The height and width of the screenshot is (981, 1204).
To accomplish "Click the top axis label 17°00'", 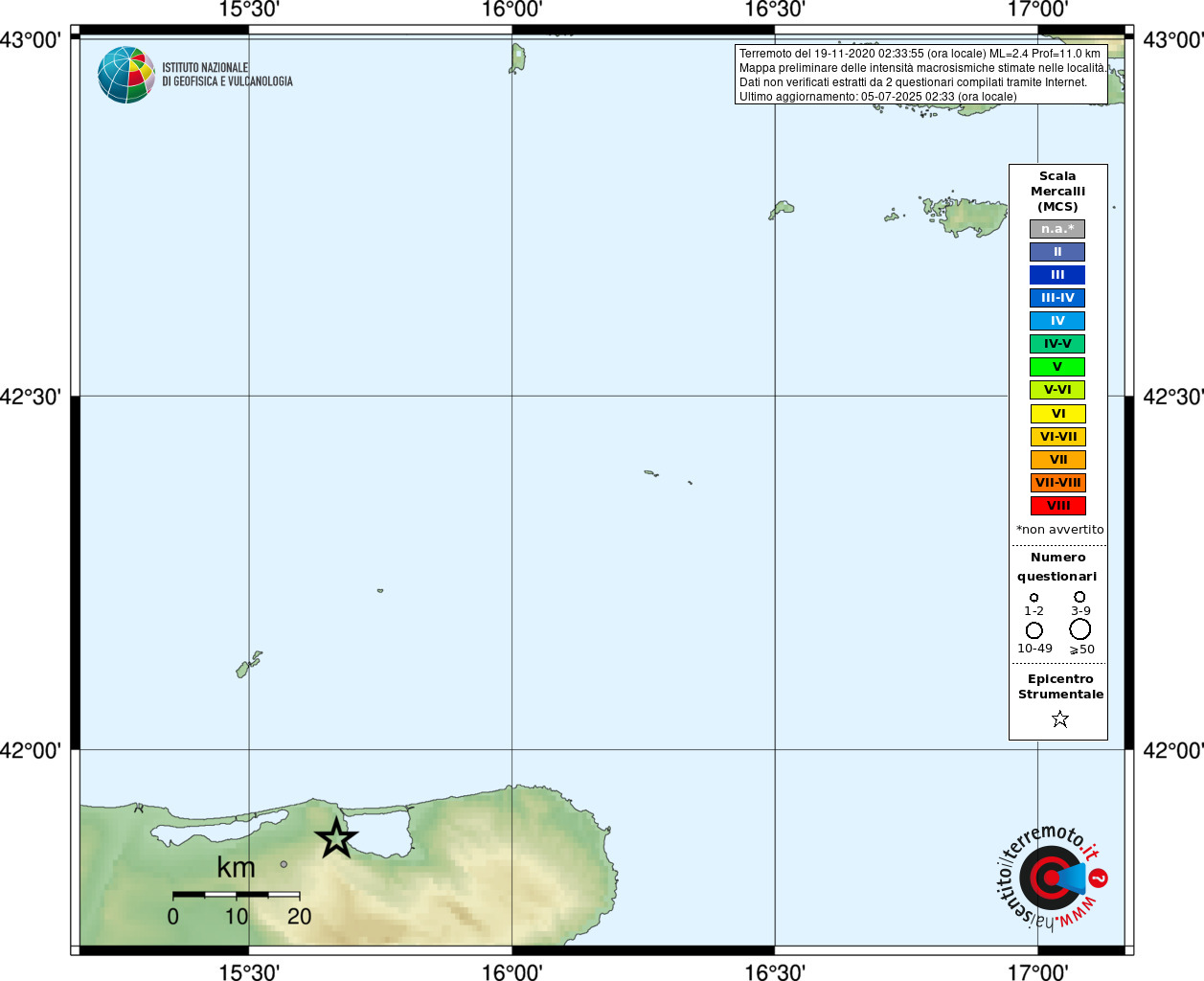I will coord(1038,10).
